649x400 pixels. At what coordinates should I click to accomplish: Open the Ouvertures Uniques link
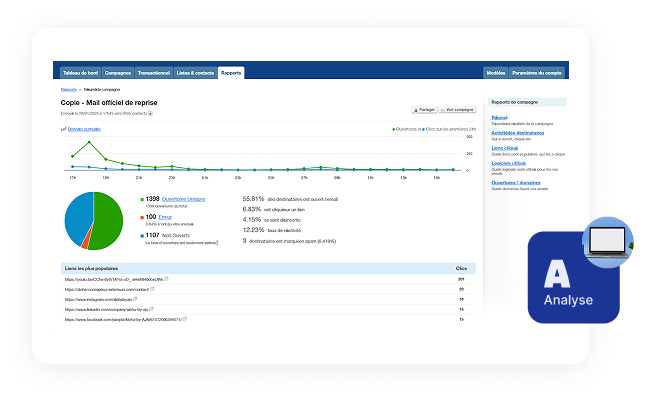[181, 200]
